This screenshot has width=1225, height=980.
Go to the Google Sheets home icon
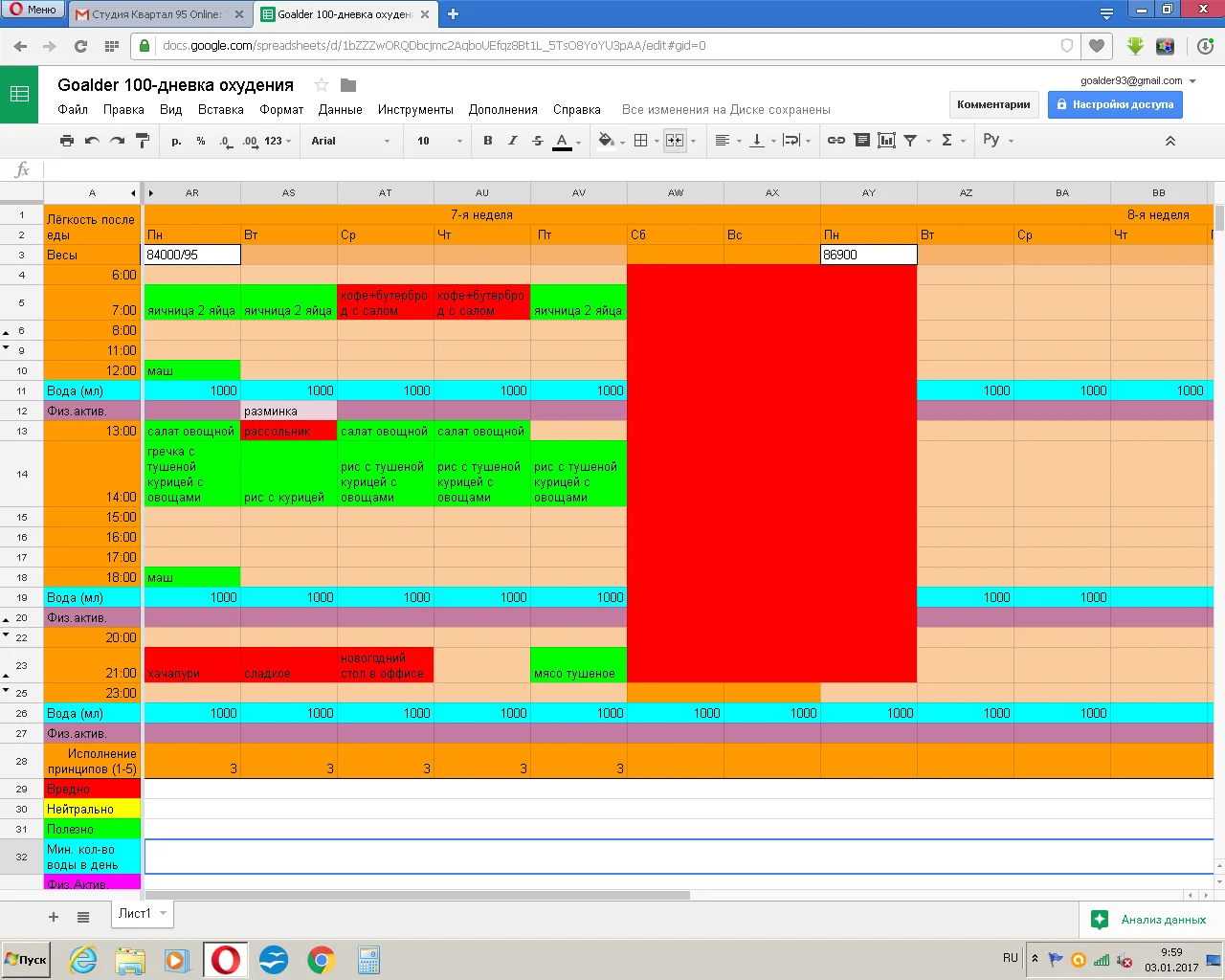coord(19,94)
